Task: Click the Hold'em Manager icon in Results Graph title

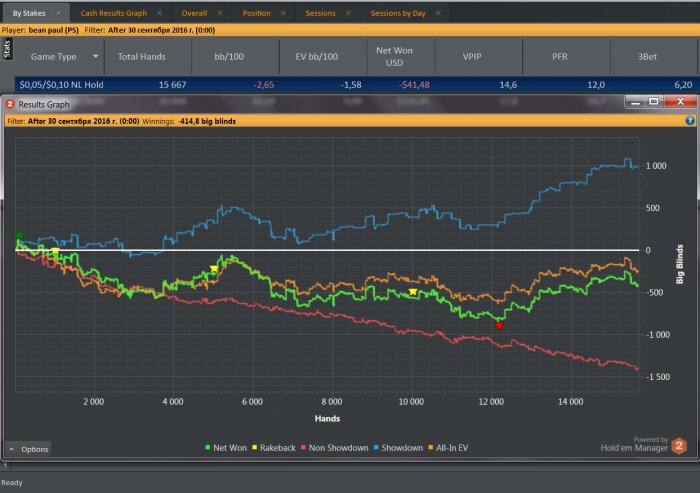Action: click(x=10, y=104)
